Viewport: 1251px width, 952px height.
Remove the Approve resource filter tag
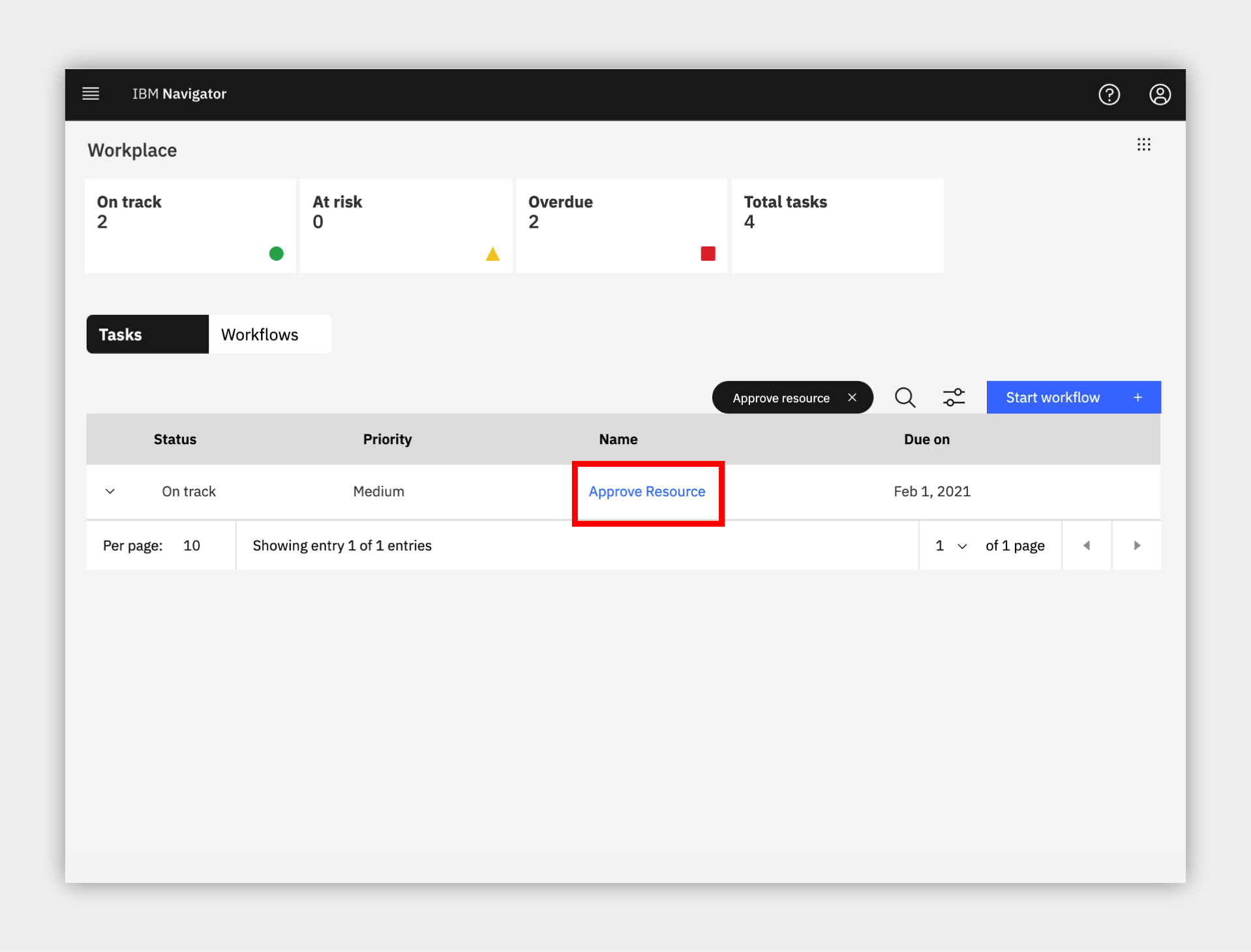(x=852, y=397)
